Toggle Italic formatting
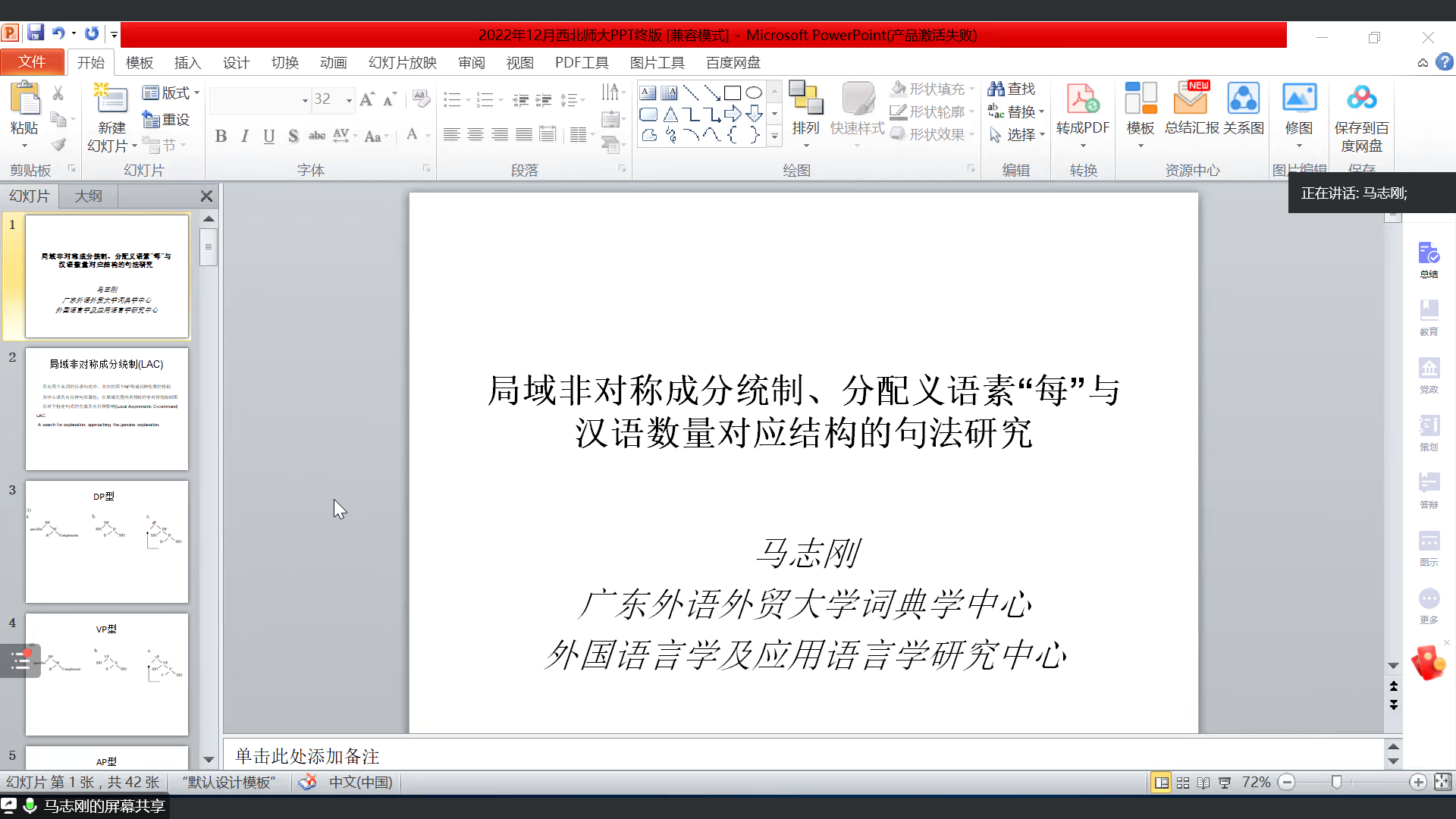The width and height of the screenshot is (1456, 819). (244, 136)
